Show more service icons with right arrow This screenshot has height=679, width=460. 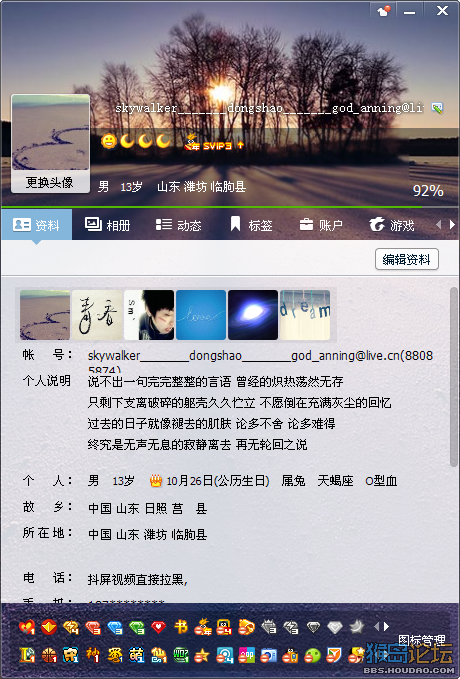point(386,626)
